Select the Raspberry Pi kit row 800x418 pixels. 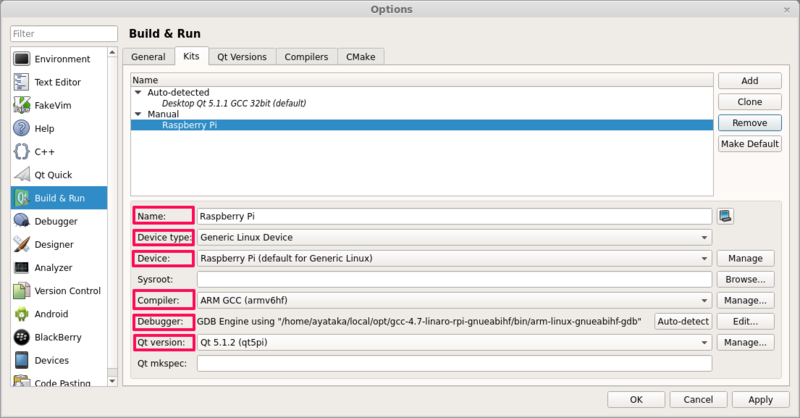pyautogui.click(x=422, y=125)
